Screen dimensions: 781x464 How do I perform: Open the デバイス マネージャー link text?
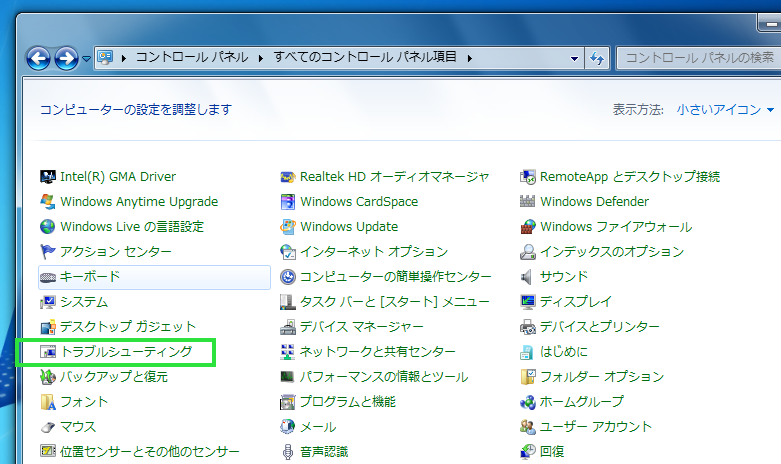point(362,327)
